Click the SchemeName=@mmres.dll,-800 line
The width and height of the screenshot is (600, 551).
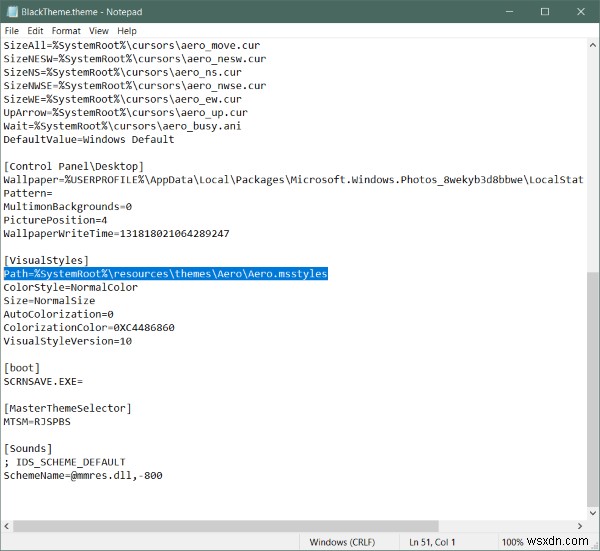coord(83,475)
